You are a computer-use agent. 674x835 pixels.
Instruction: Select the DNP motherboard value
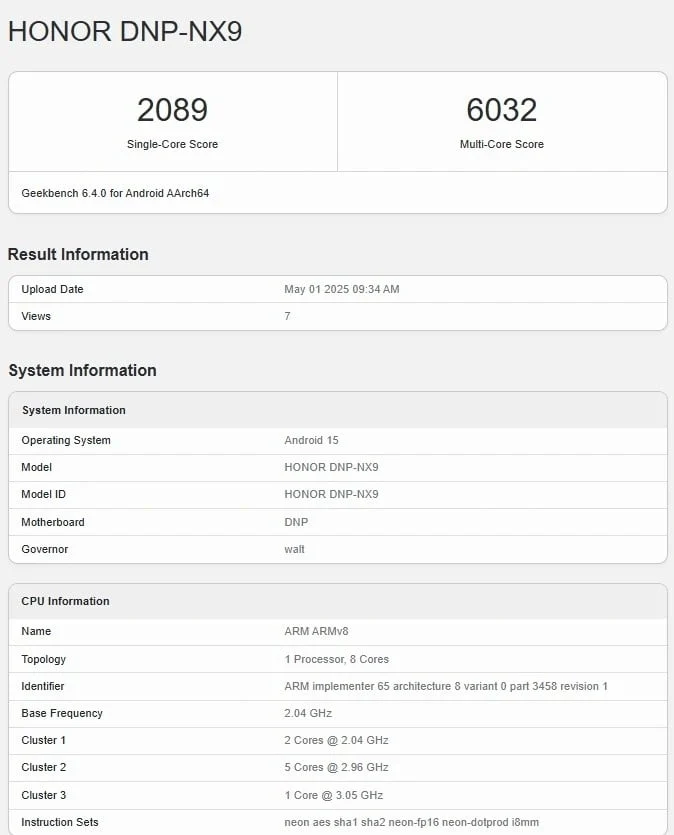pos(296,522)
